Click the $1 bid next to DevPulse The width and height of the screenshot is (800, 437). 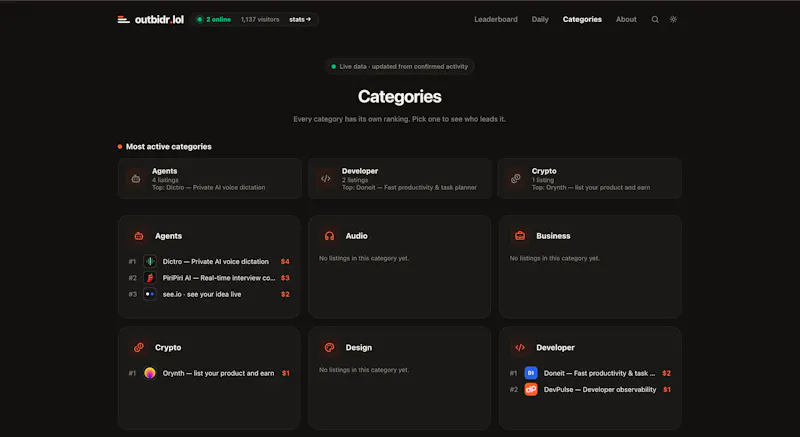tap(666, 389)
